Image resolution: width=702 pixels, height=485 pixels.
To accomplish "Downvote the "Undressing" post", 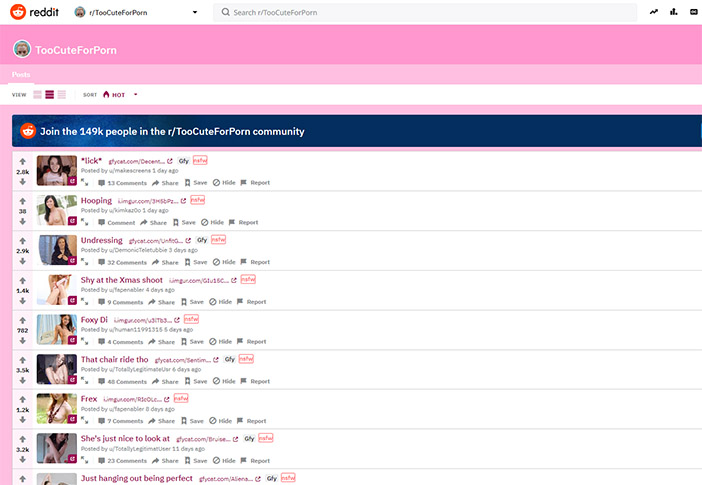I will 22,261.
